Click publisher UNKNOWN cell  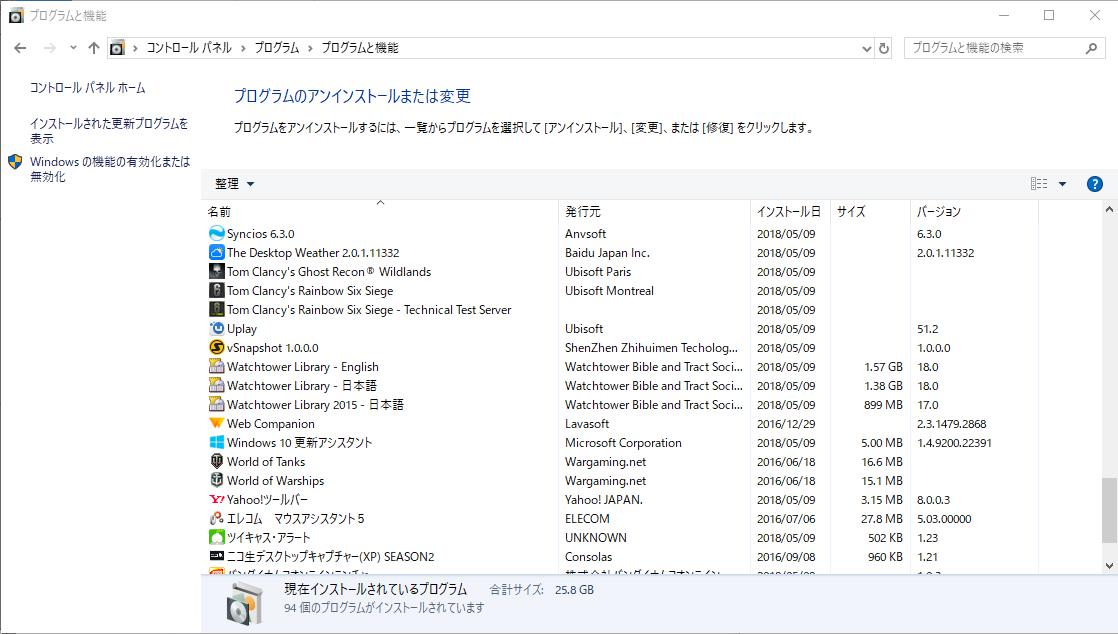click(595, 538)
